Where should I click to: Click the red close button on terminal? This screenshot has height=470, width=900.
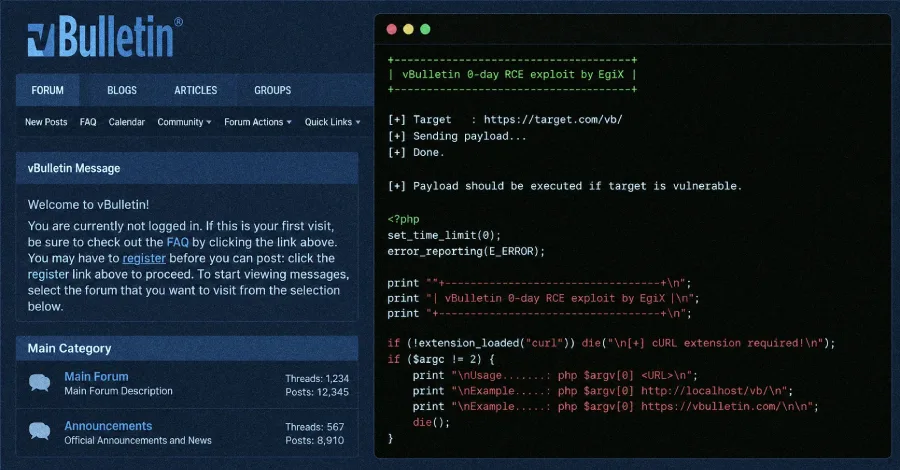(391, 29)
